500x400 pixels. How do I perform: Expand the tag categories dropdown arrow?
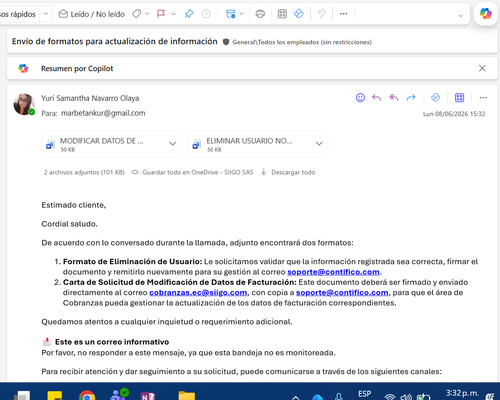pos(147,14)
